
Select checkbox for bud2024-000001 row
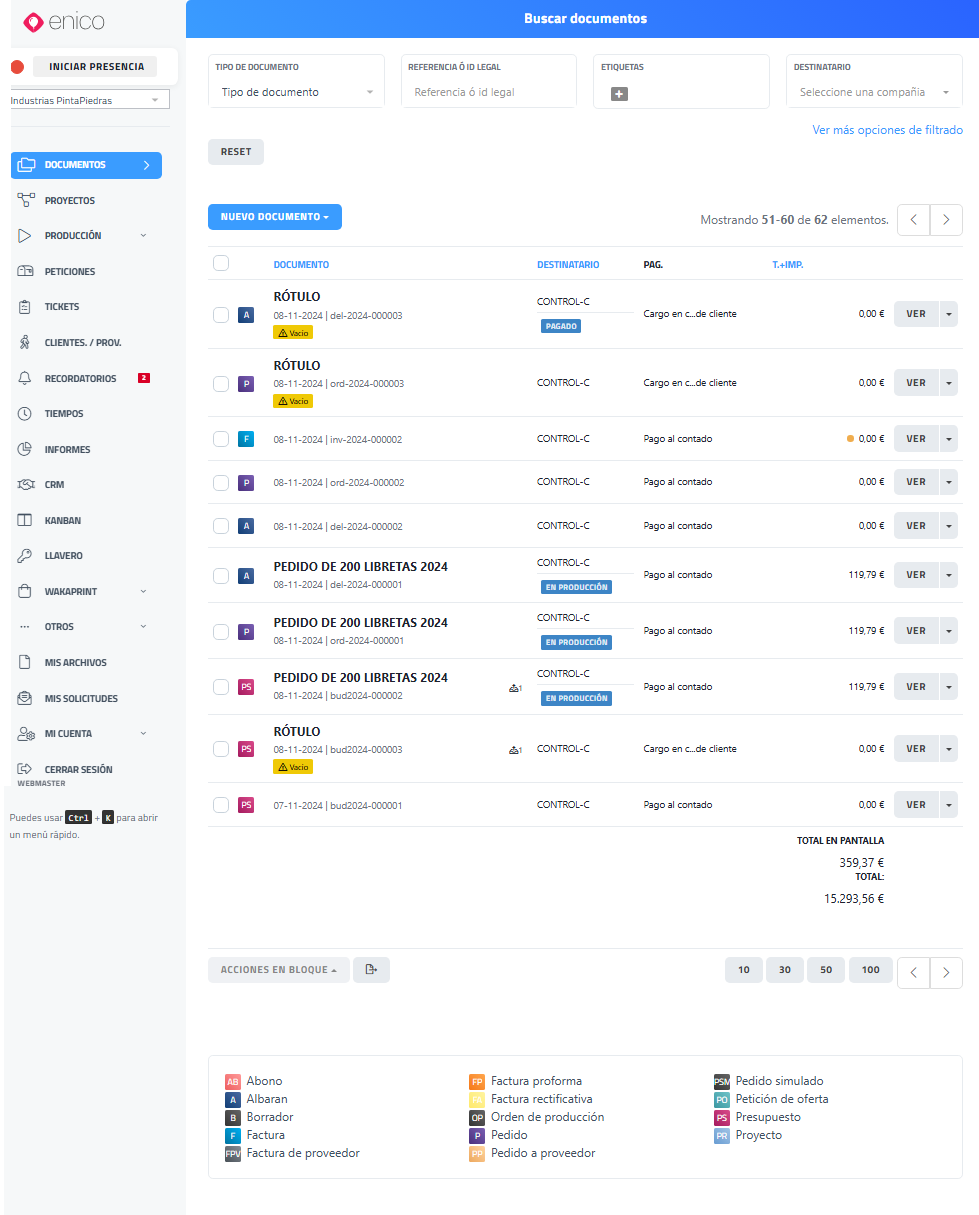click(x=221, y=805)
